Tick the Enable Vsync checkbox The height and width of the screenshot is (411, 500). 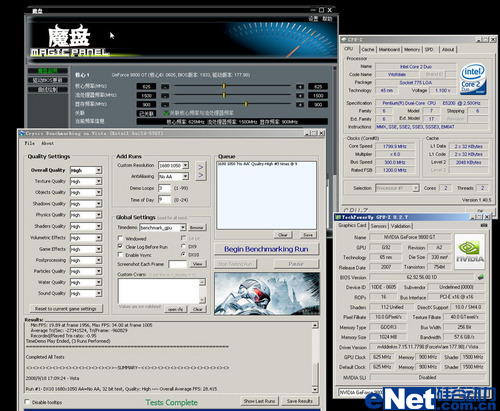click(120, 255)
